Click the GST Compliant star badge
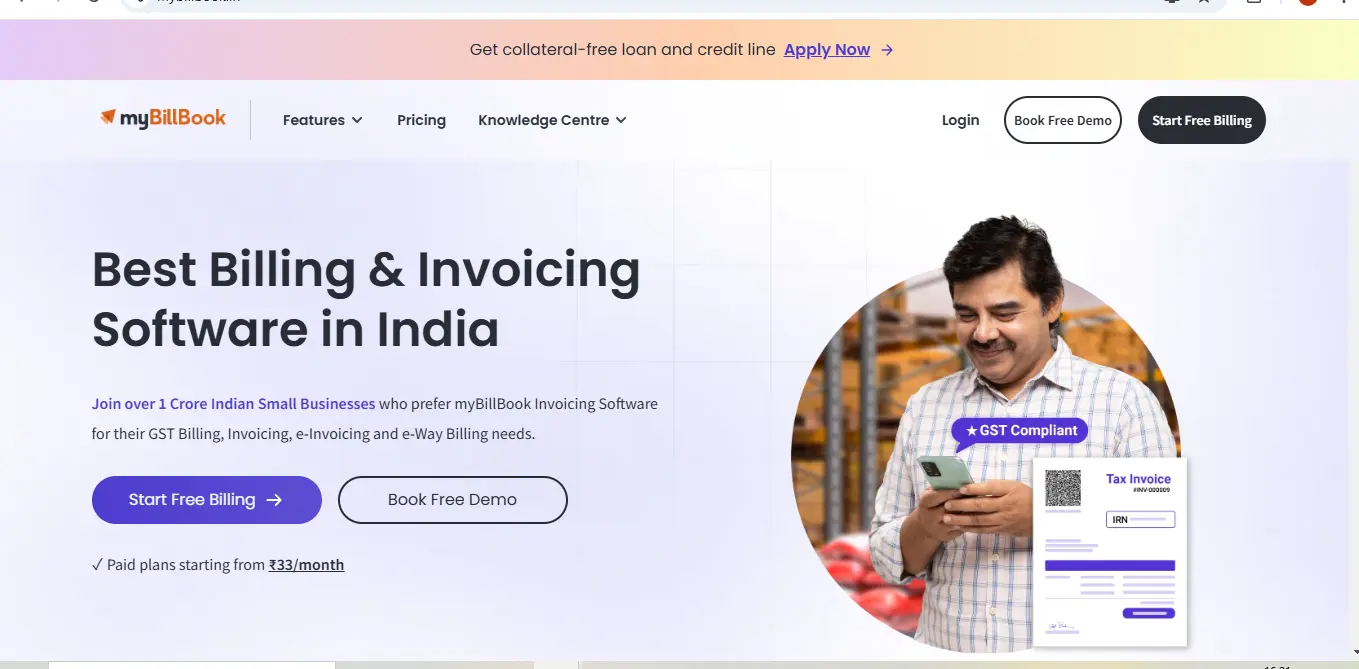The height and width of the screenshot is (669, 1359). click(1019, 431)
